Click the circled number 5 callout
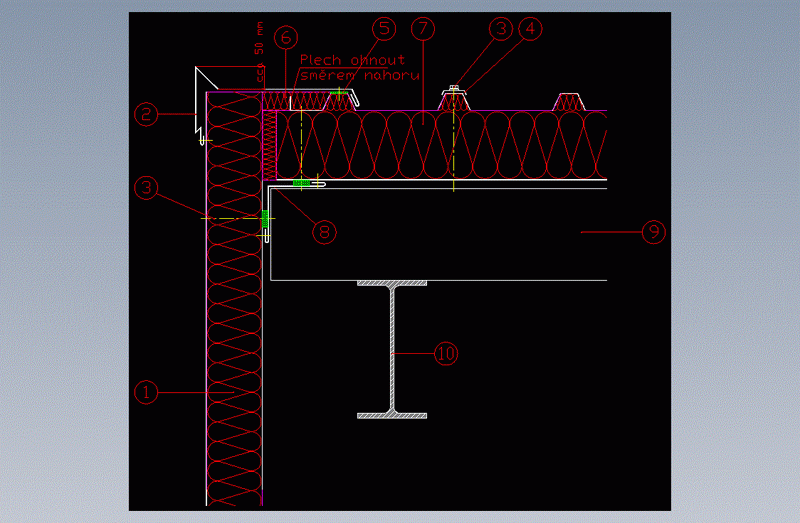 click(x=384, y=29)
